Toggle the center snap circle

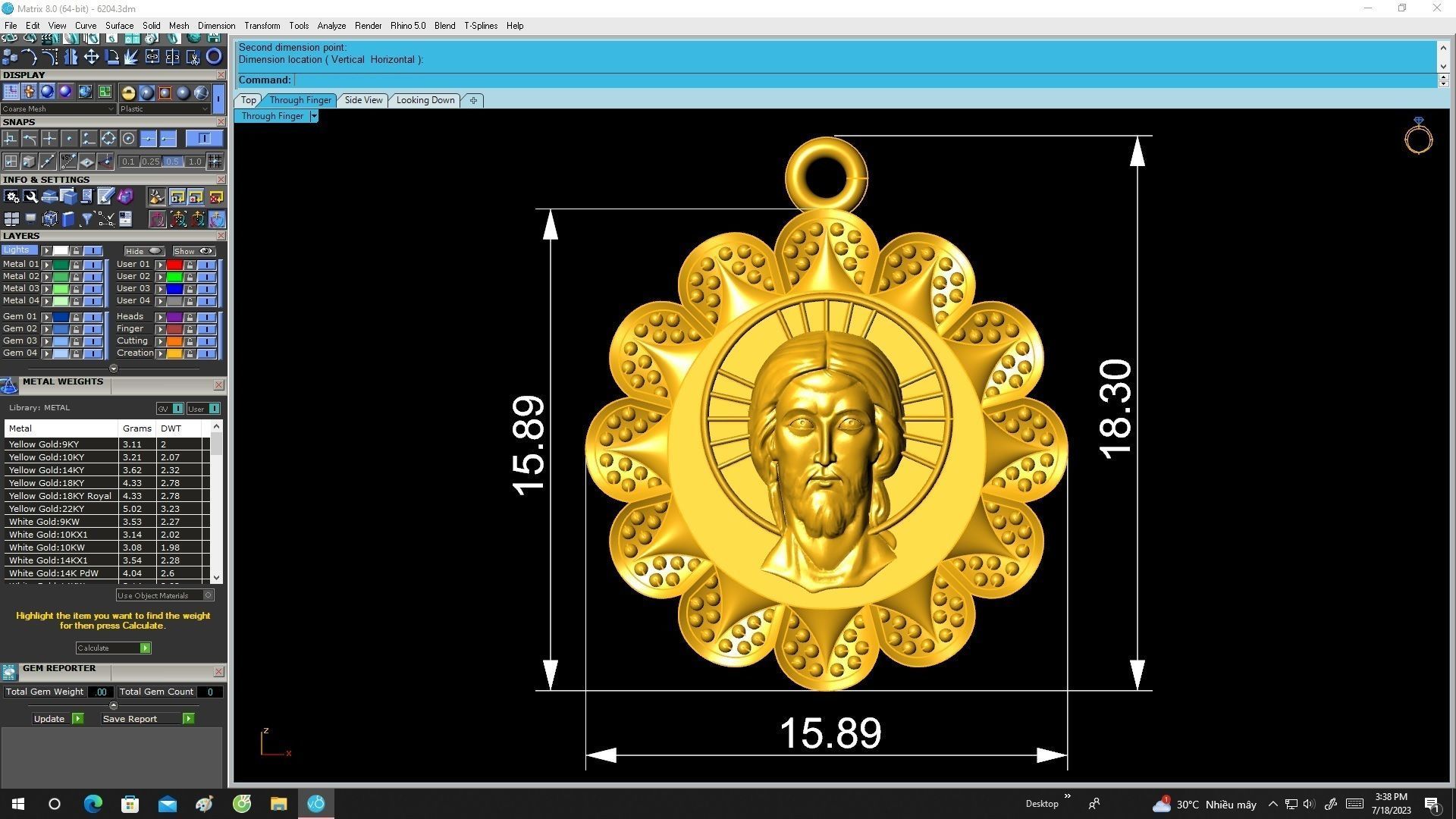click(128, 138)
